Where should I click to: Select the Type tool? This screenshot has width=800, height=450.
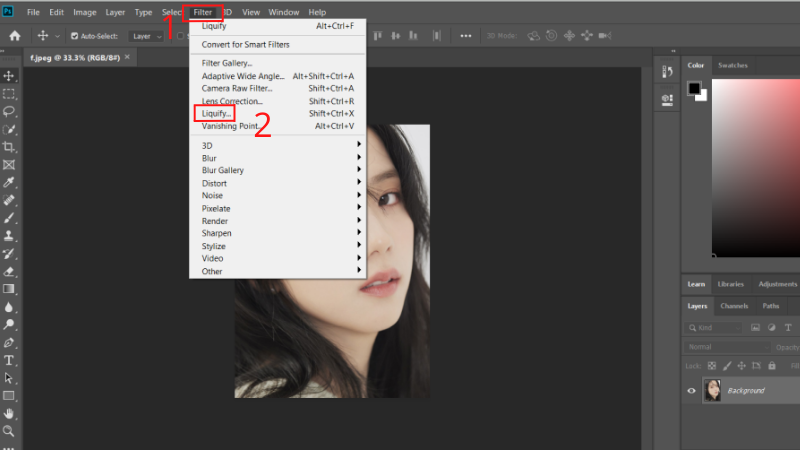9,359
